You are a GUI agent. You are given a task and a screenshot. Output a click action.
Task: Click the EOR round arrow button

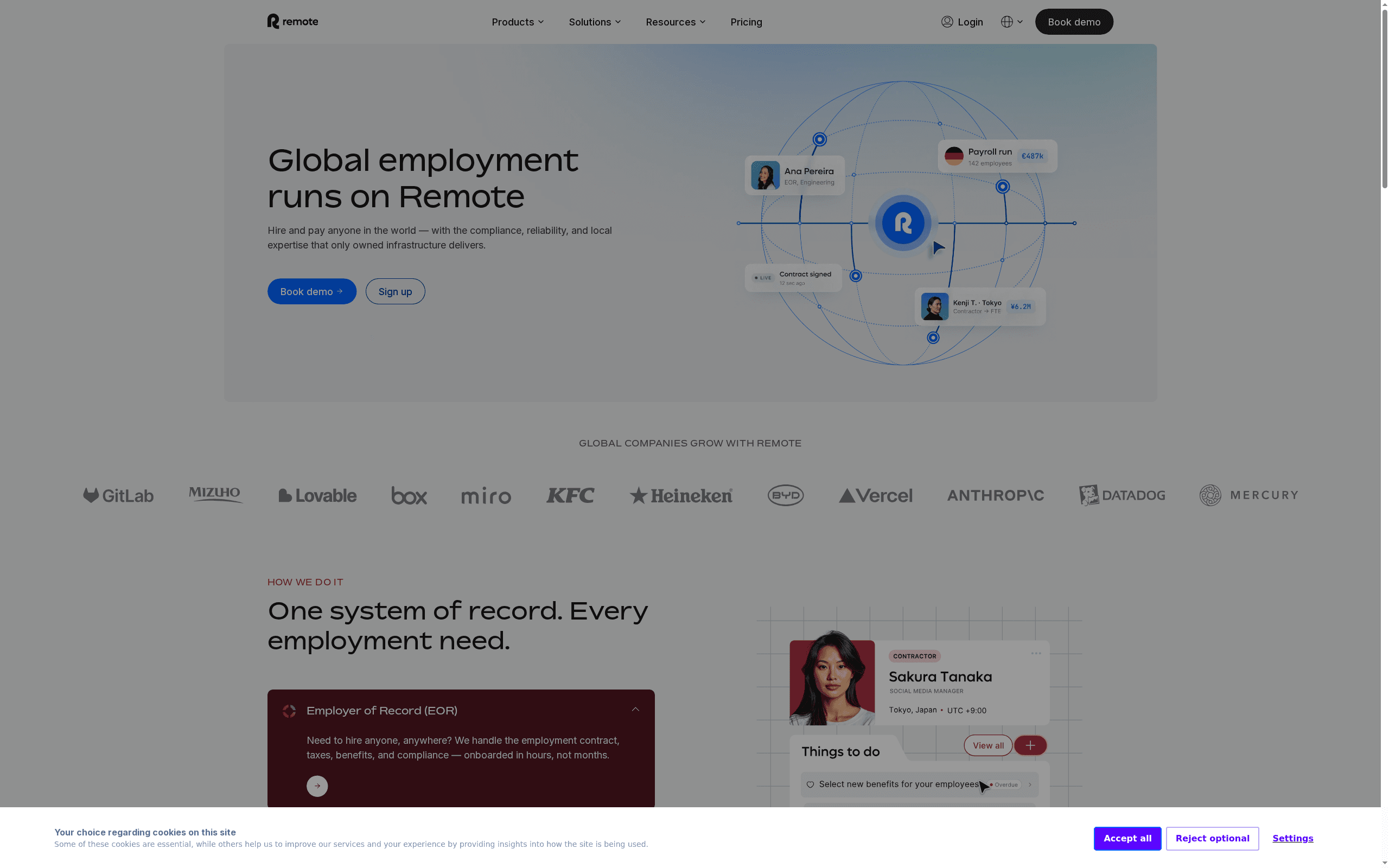click(317, 786)
